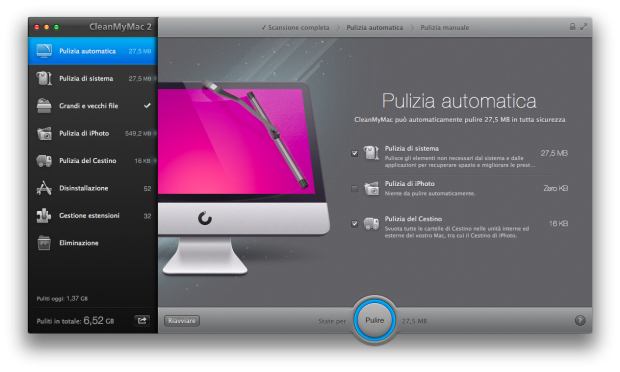This screenshot has width=620, height=372.
Task: Click the Pulizia di sistema title in list
Action: [x=412, y=149]
